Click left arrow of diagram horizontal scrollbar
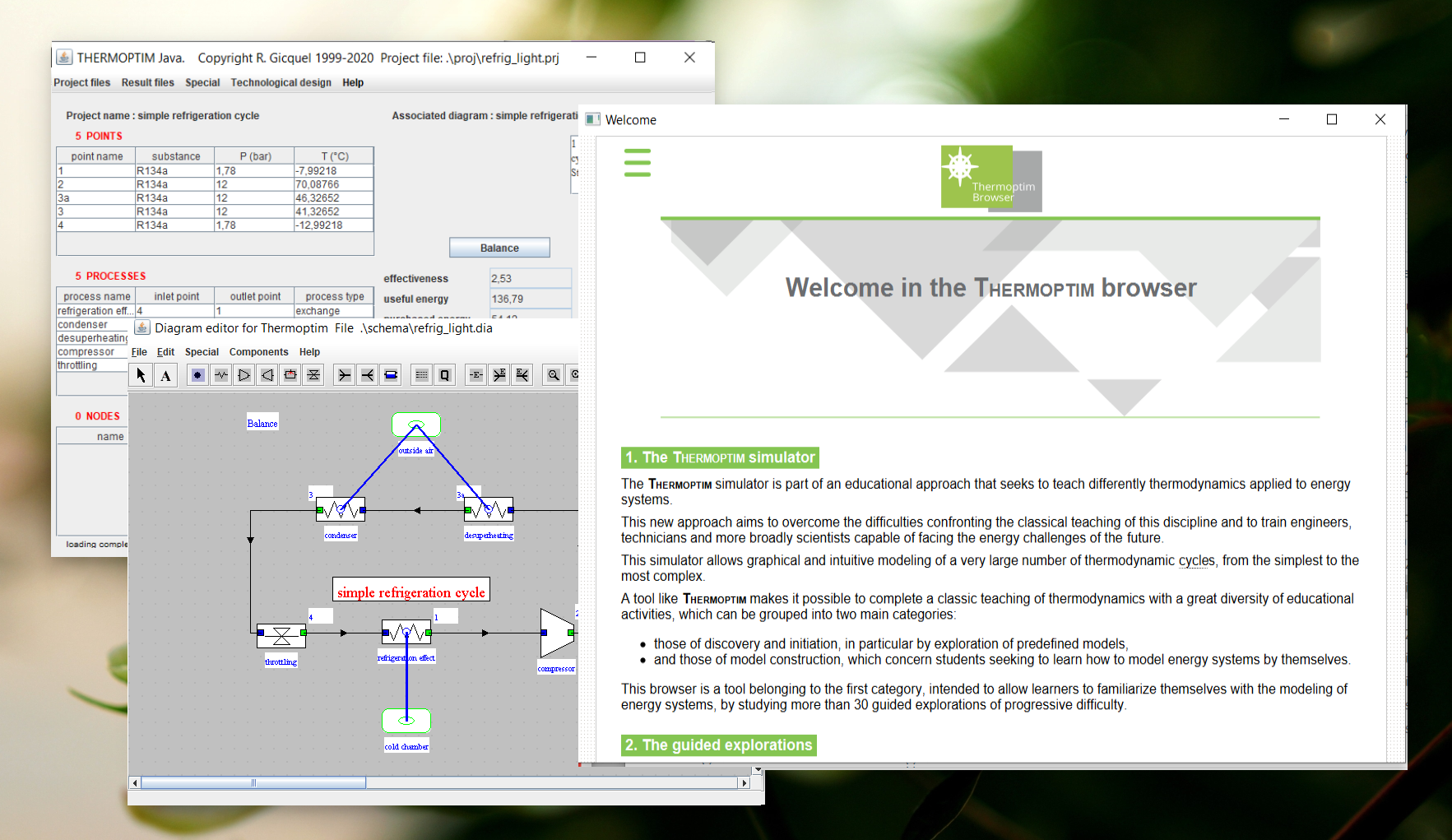1452x840 pixels. (x=135, y=782)
